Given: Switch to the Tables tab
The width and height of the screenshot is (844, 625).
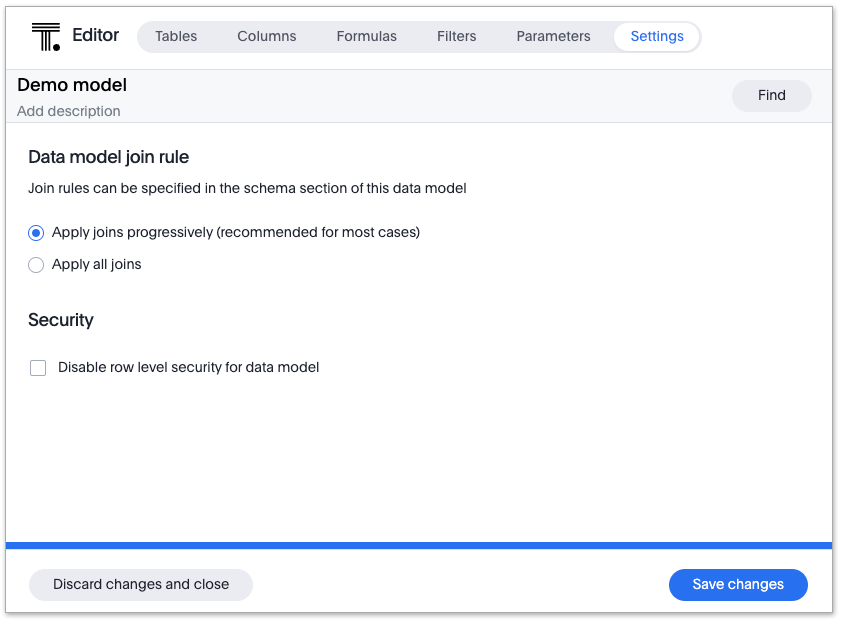Looking at the screenshot, I should (x=176, y=36).
